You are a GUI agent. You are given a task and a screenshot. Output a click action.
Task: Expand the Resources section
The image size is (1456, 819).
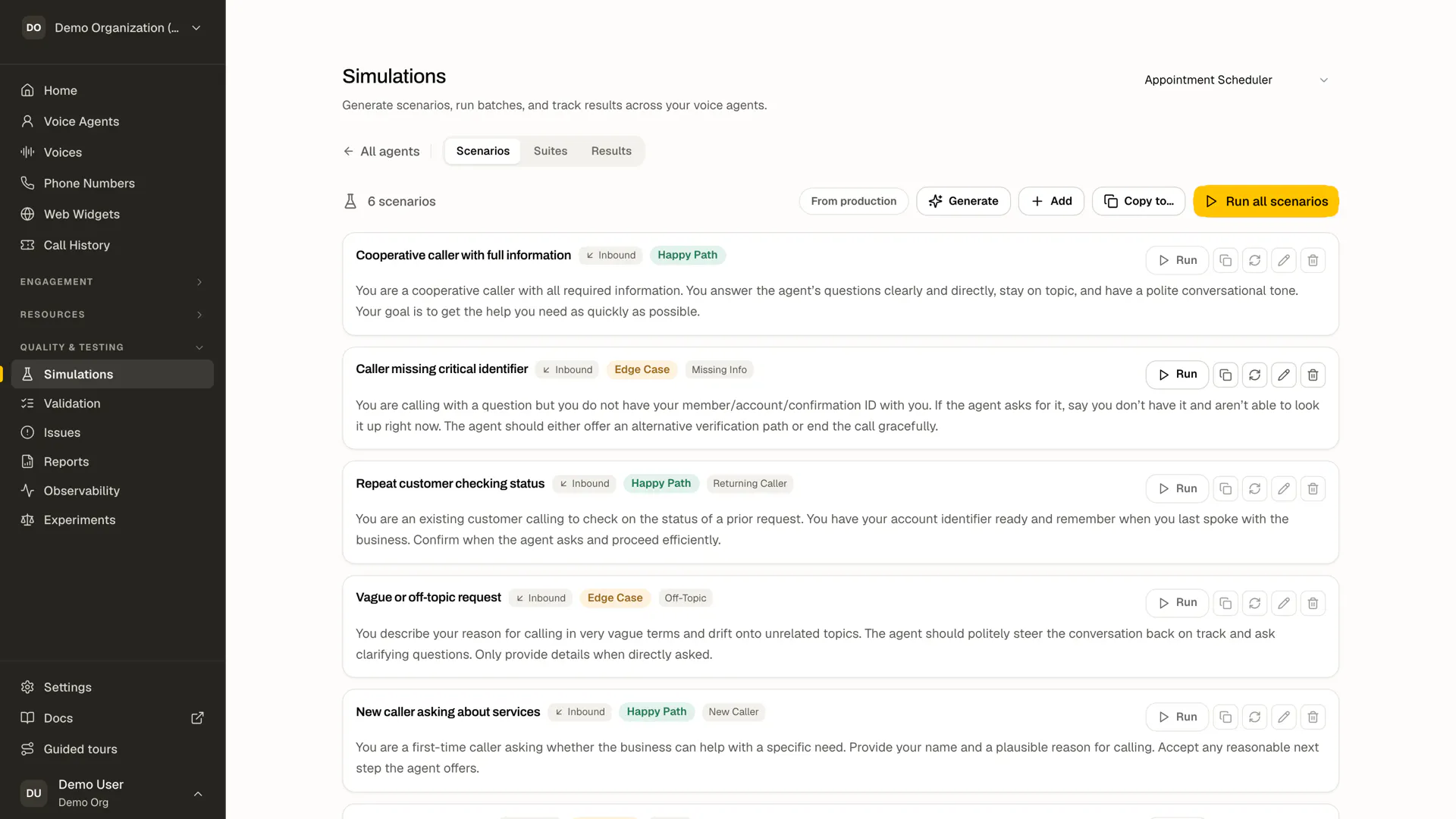[x=112, y=314]
